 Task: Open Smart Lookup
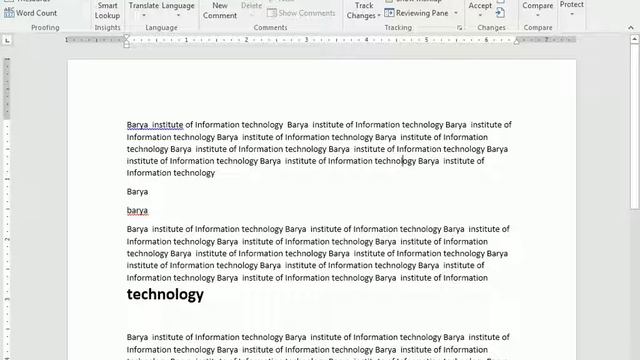107,11
